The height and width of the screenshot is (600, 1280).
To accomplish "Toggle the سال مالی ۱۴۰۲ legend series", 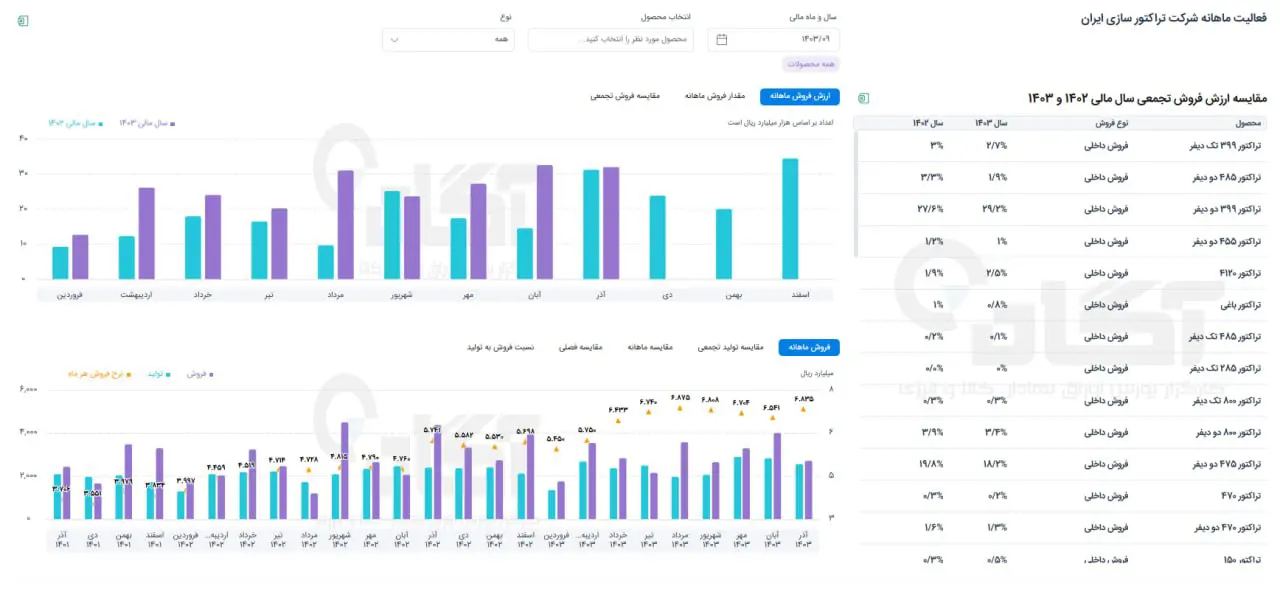I will [x=76, y=123].
